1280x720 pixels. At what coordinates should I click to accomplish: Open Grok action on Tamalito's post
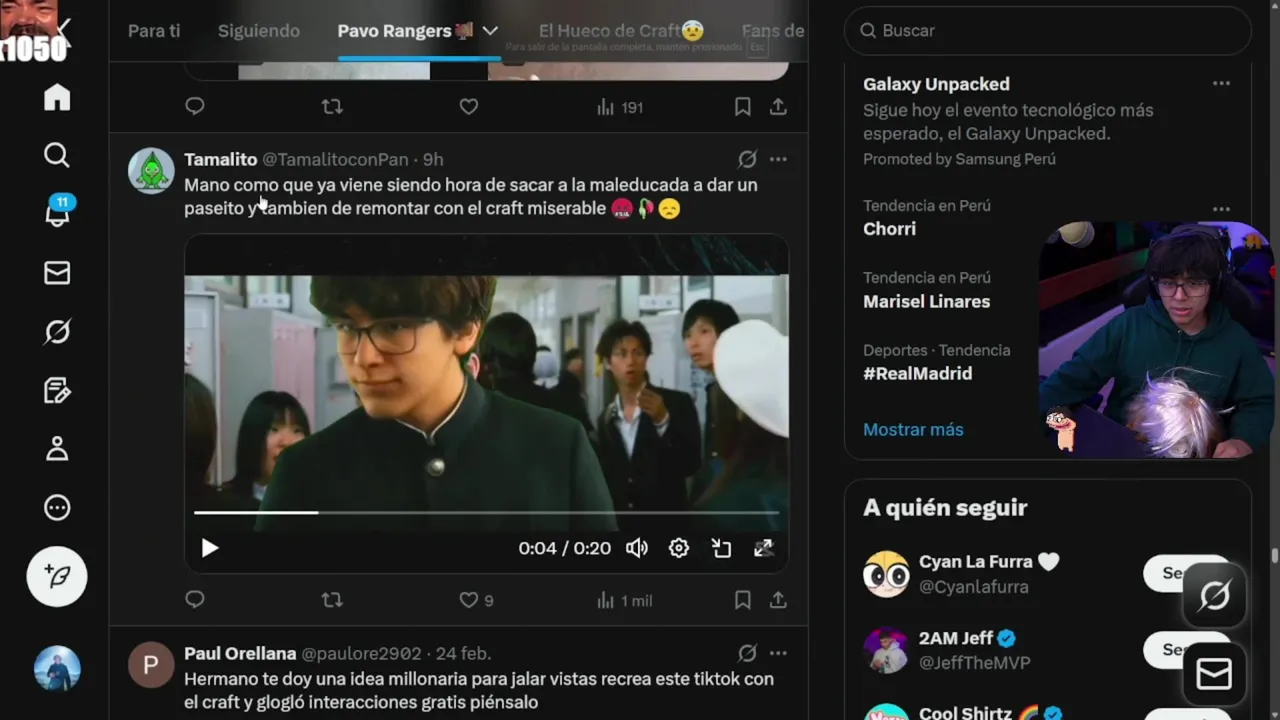(747, 159)
